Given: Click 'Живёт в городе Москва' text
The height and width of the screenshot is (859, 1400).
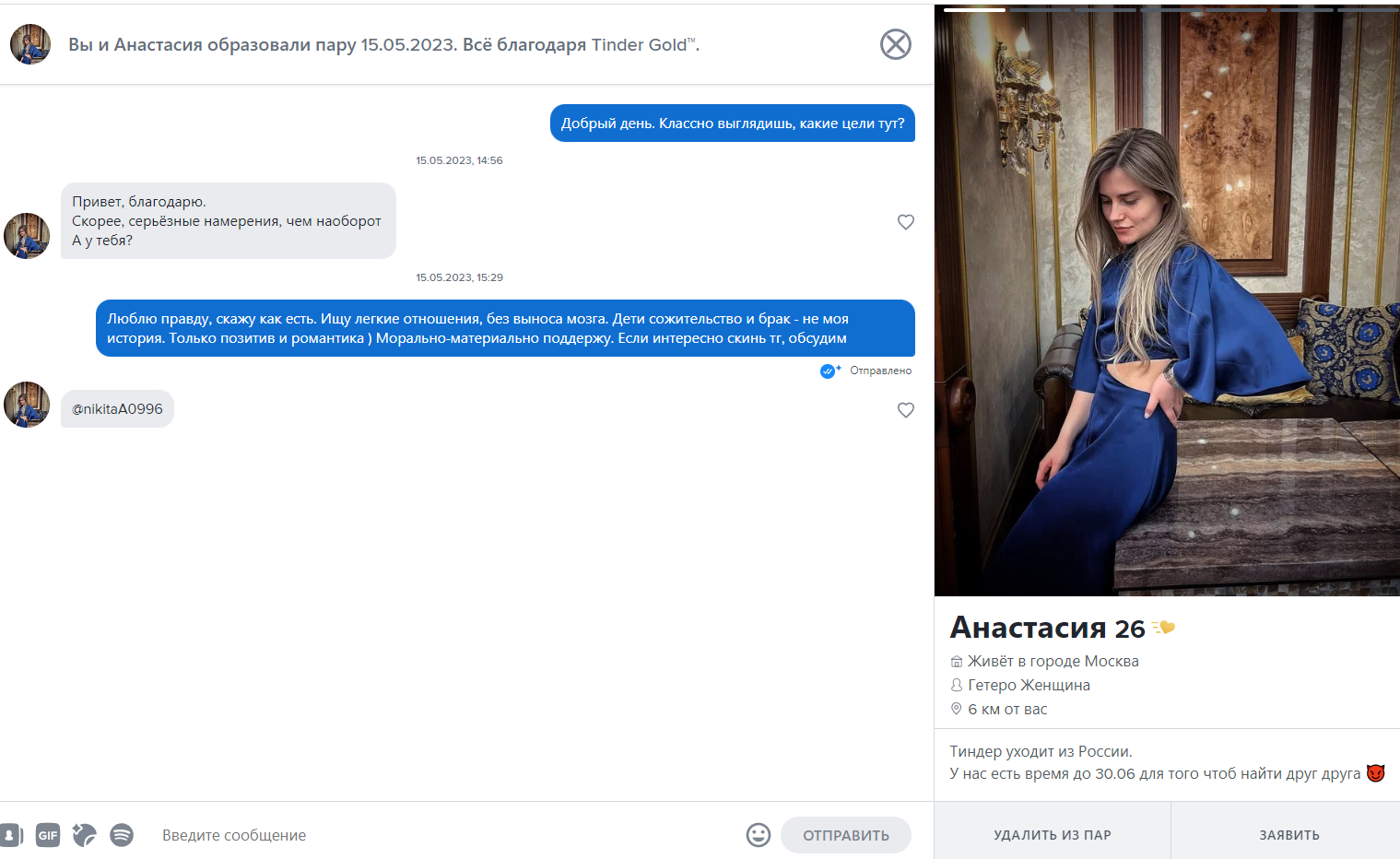Looking at the screenshot, I should [x=1053, y=661].
